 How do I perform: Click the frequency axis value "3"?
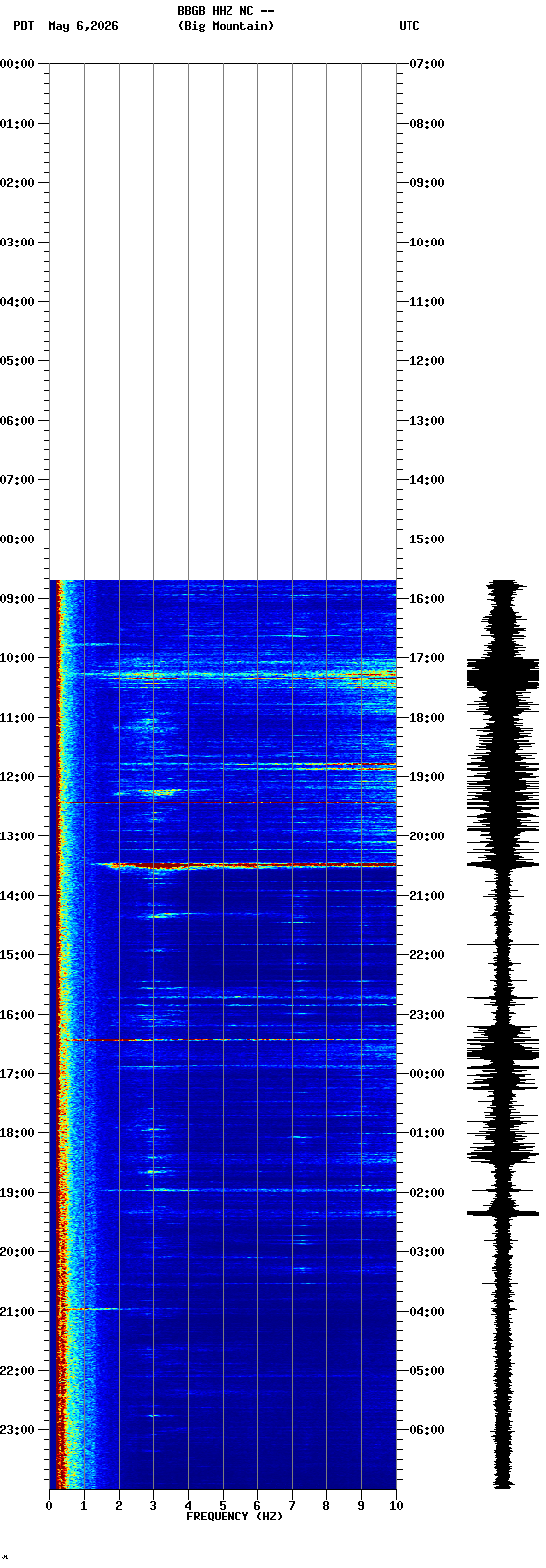(153, 1506)
